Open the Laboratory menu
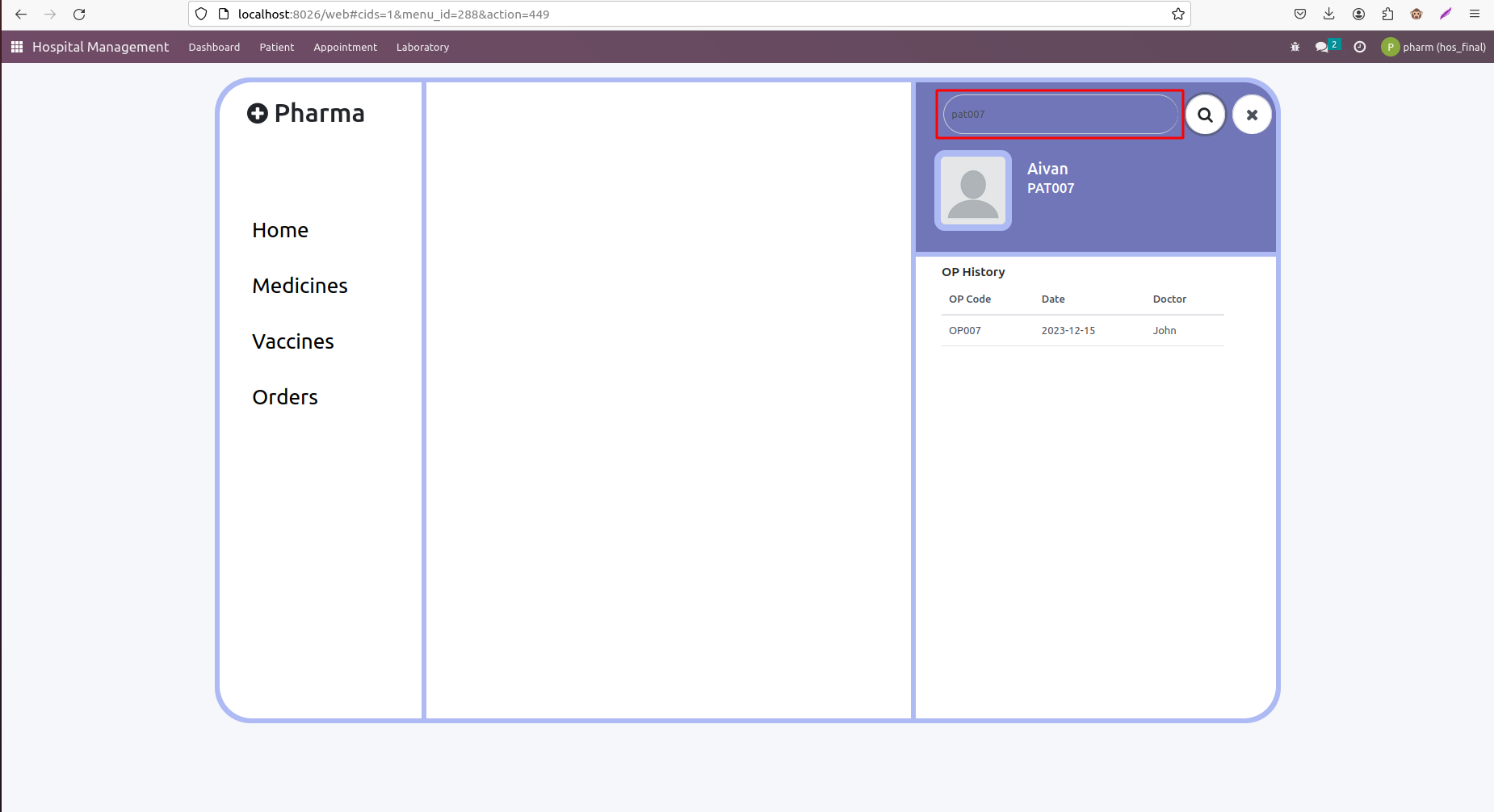This screenshot has height=812, width=1494. 422,47
